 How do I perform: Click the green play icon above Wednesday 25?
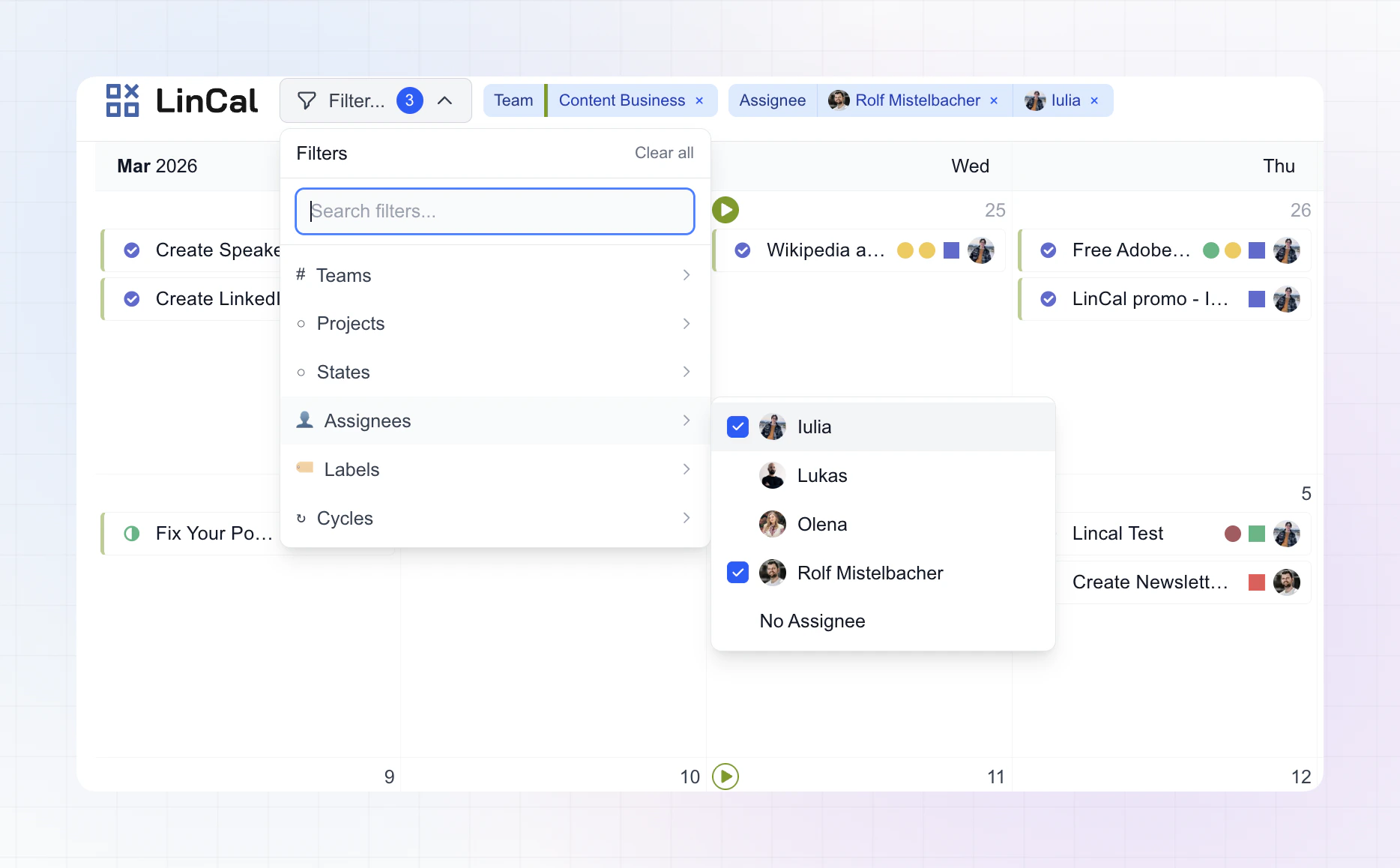(x=725, y=210)
